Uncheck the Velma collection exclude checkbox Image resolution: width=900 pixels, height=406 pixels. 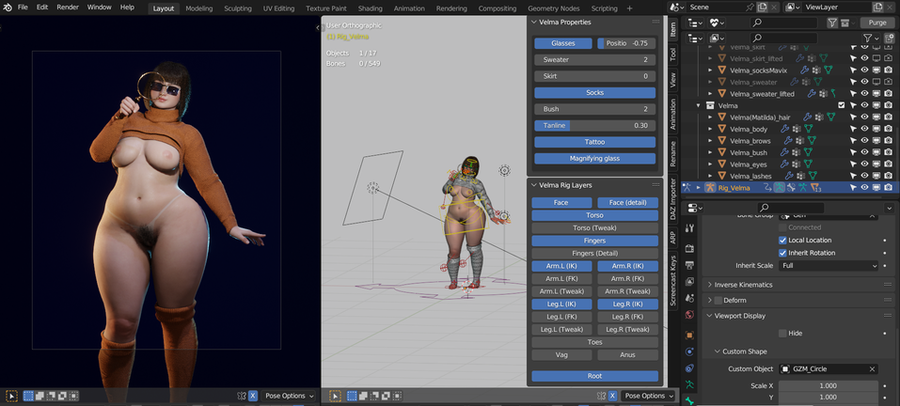pyautogui.click(x=841, y=106)
